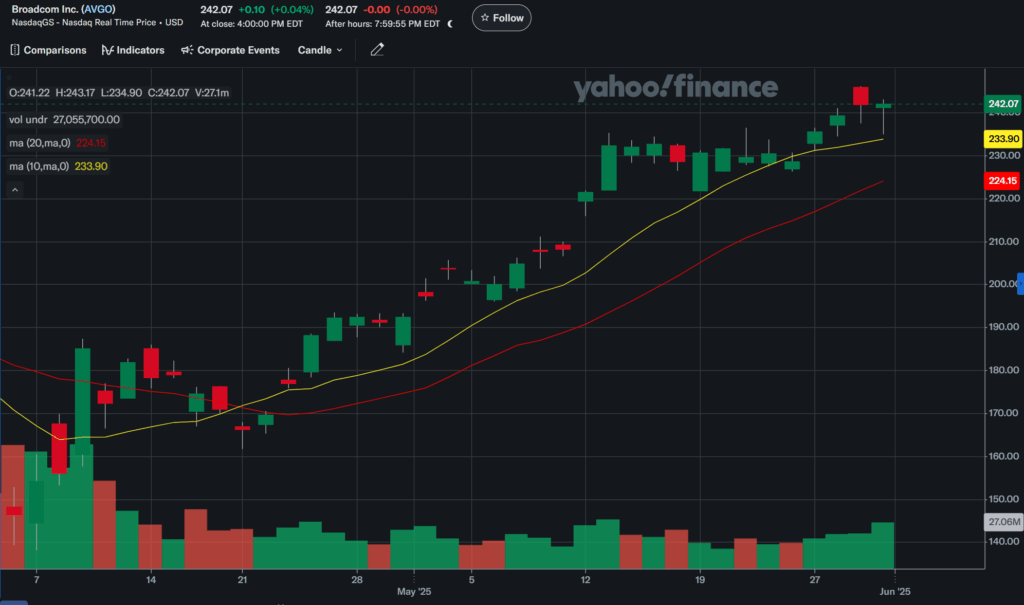Click the 200.00 price axis label
This screenshot has width=1024, height=605.
point(1002,284)
